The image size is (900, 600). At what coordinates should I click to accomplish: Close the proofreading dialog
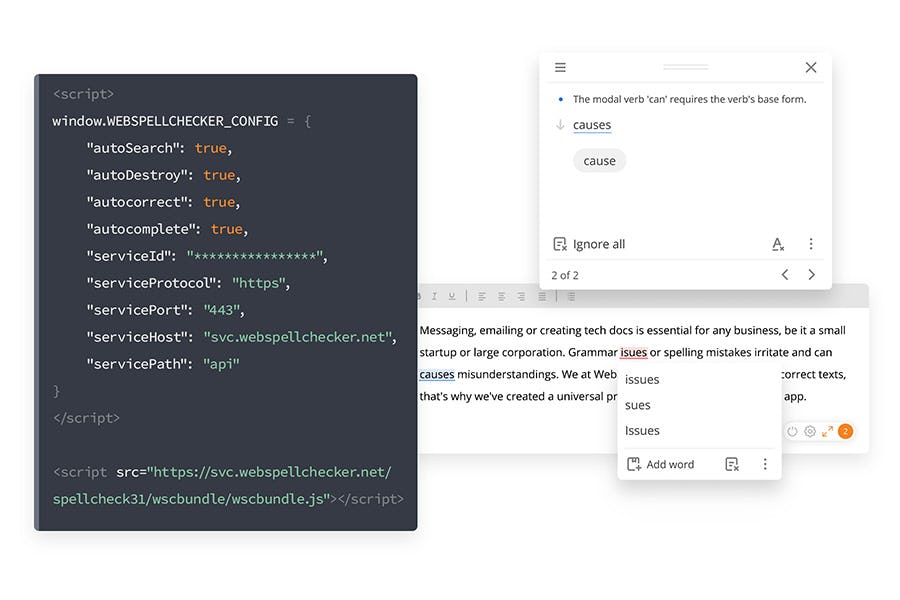pyautogui.click(x=810, y=67)
